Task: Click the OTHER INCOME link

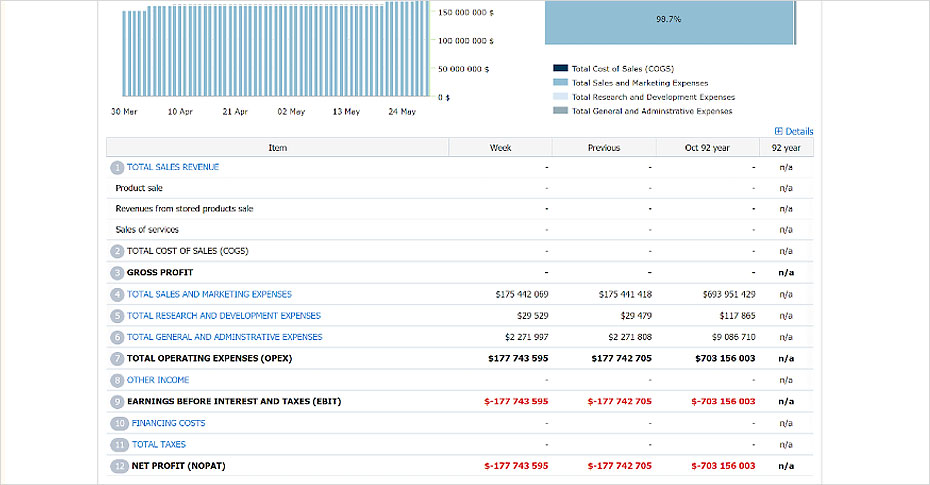Action: pyautogui.click(x=157, y=380)
